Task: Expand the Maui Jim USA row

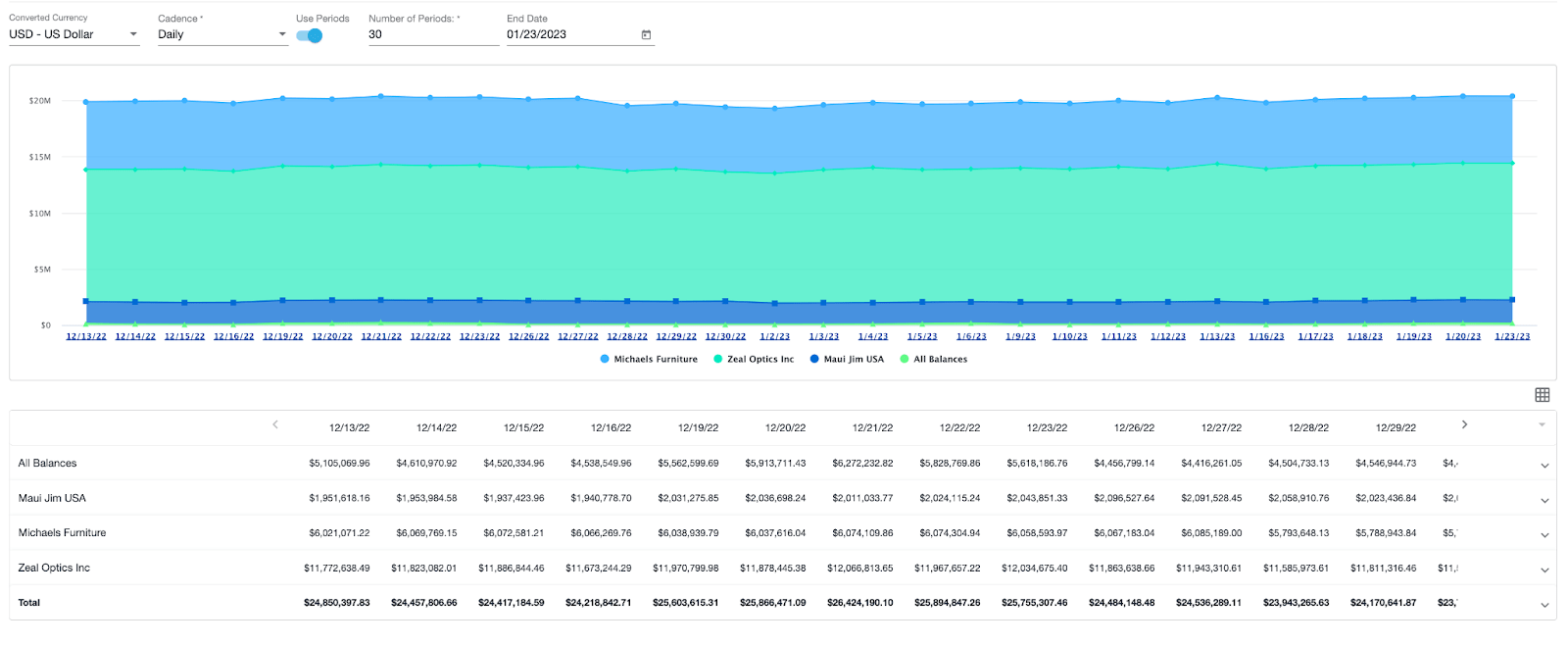Action: (x=1544, y=500)
